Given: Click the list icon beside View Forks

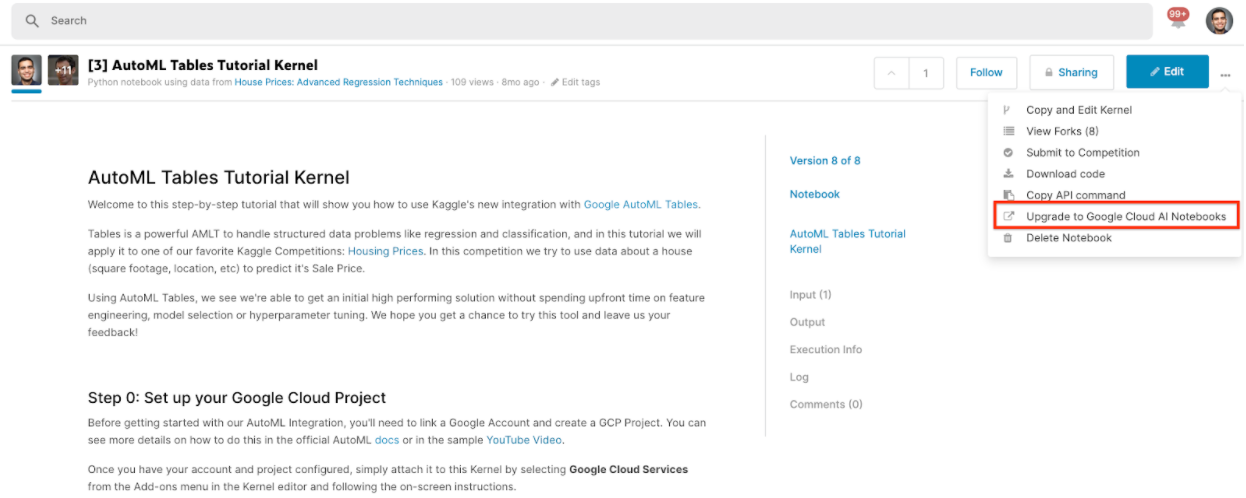Looking at the screenshot, I should [1007, 131].
